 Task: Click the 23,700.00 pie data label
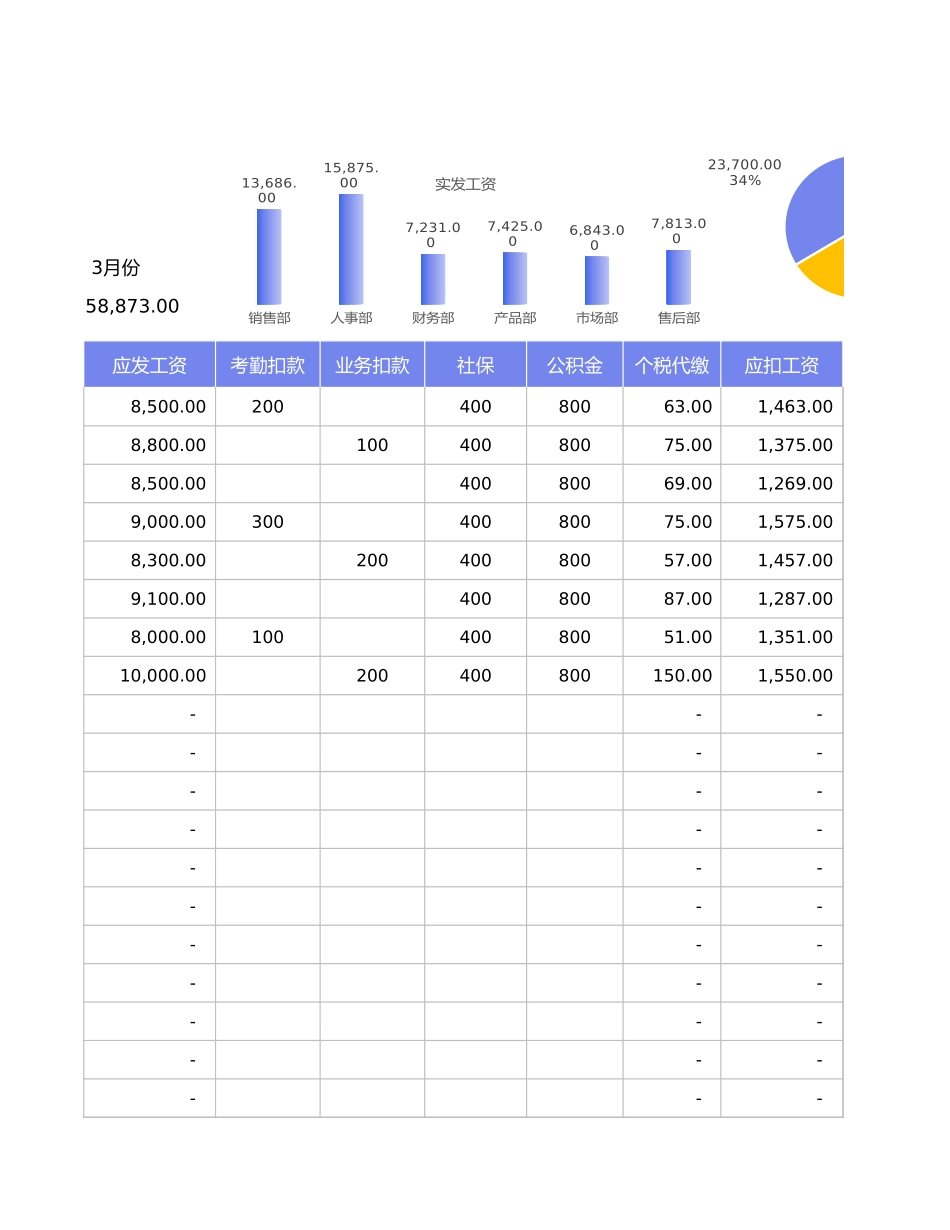(744, 165)
